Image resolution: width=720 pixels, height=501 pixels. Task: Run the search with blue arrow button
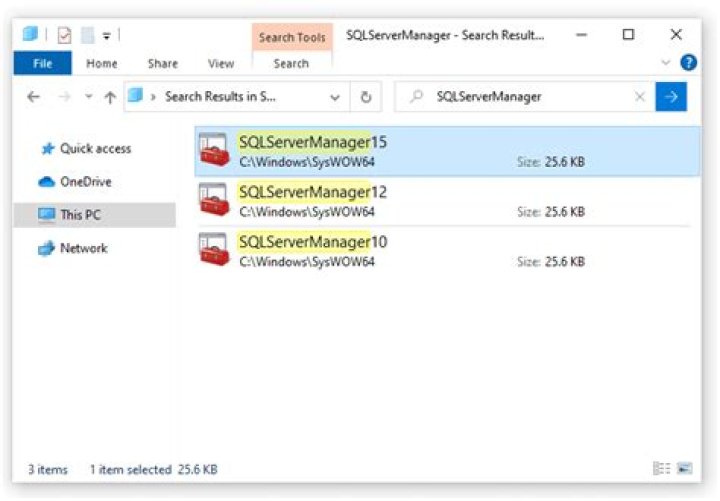point(671,96)
